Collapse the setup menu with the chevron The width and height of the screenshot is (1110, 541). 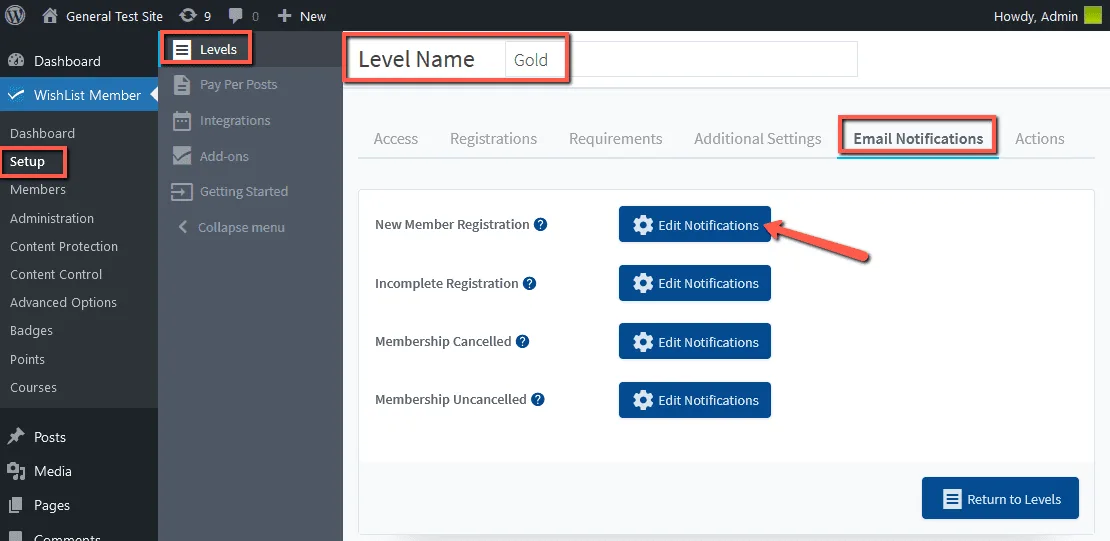tap(183, 227)
